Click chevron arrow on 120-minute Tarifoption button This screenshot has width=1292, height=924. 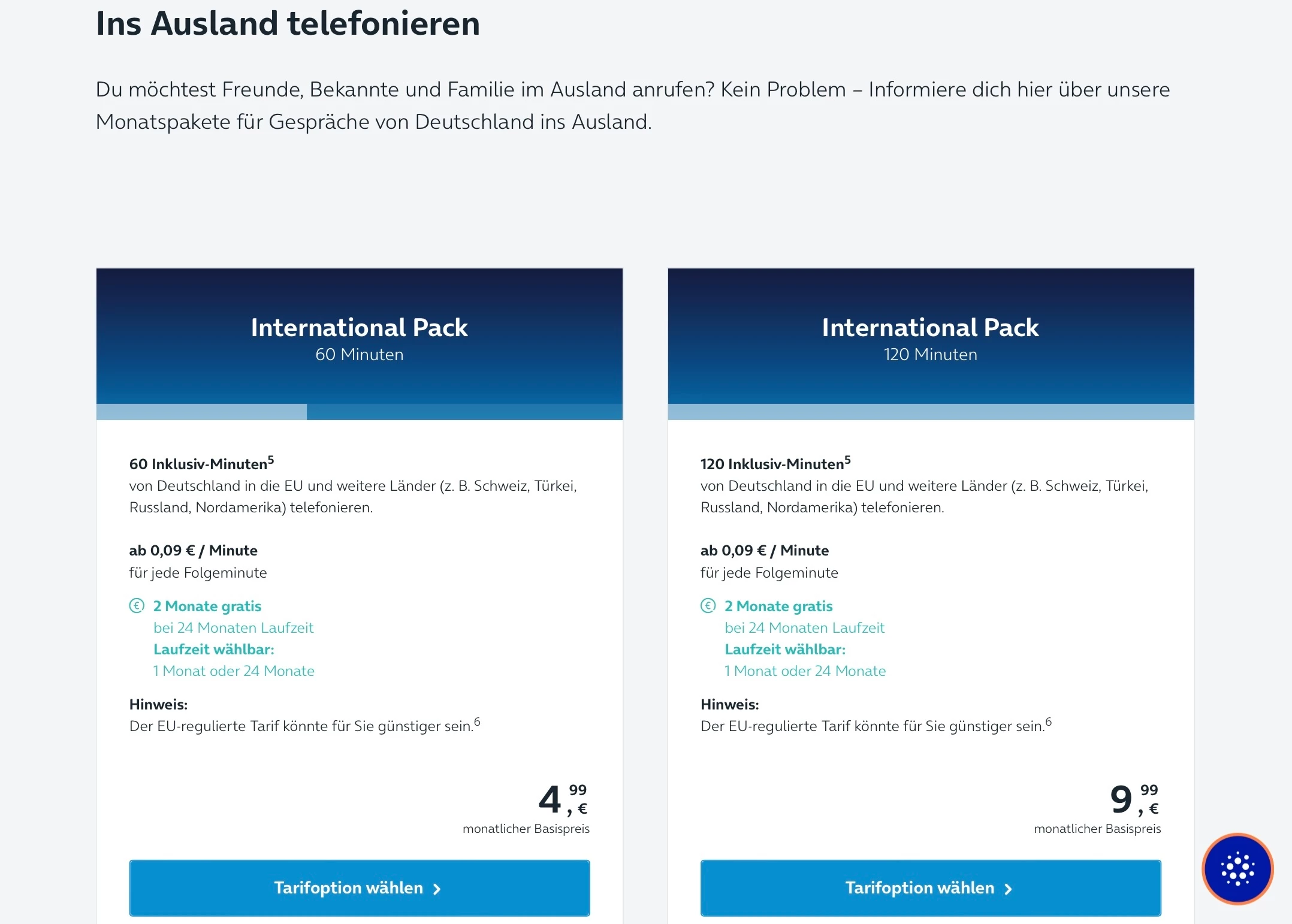click(1008, 889)
